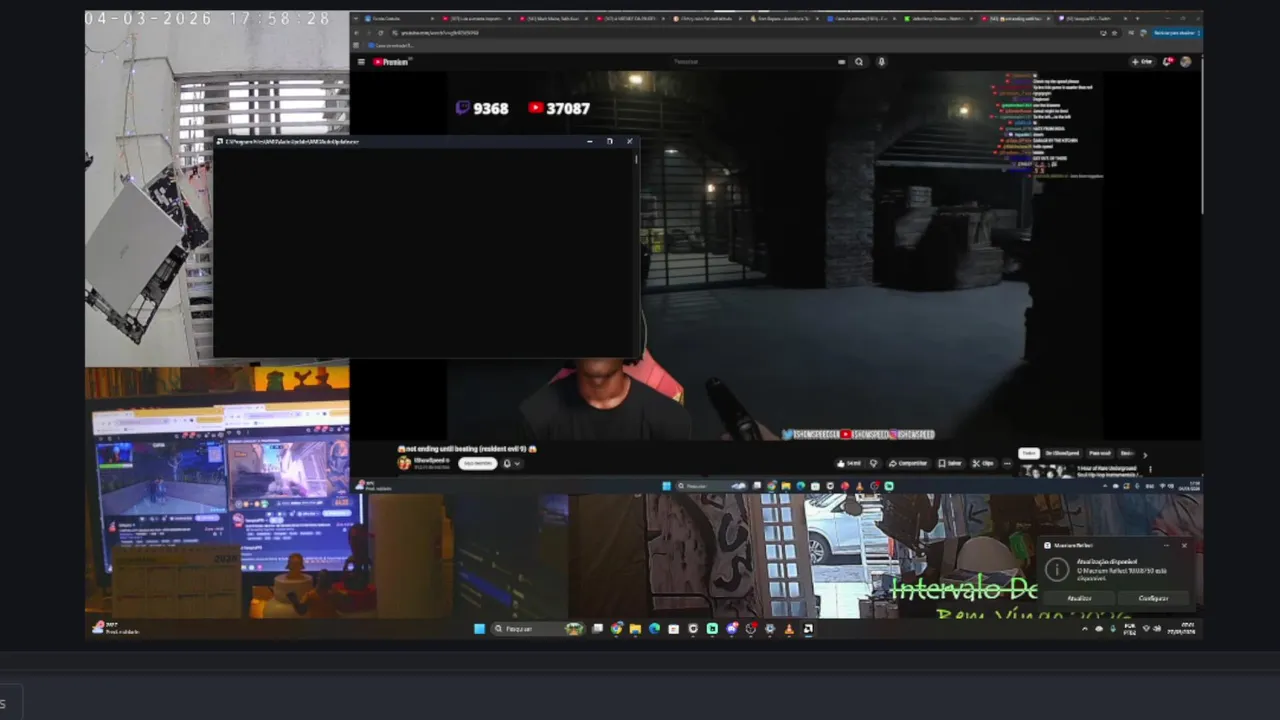The height and width of the screenshot is (720, 1280).
Task: Click the Clips scissors button
Action: 982,463
